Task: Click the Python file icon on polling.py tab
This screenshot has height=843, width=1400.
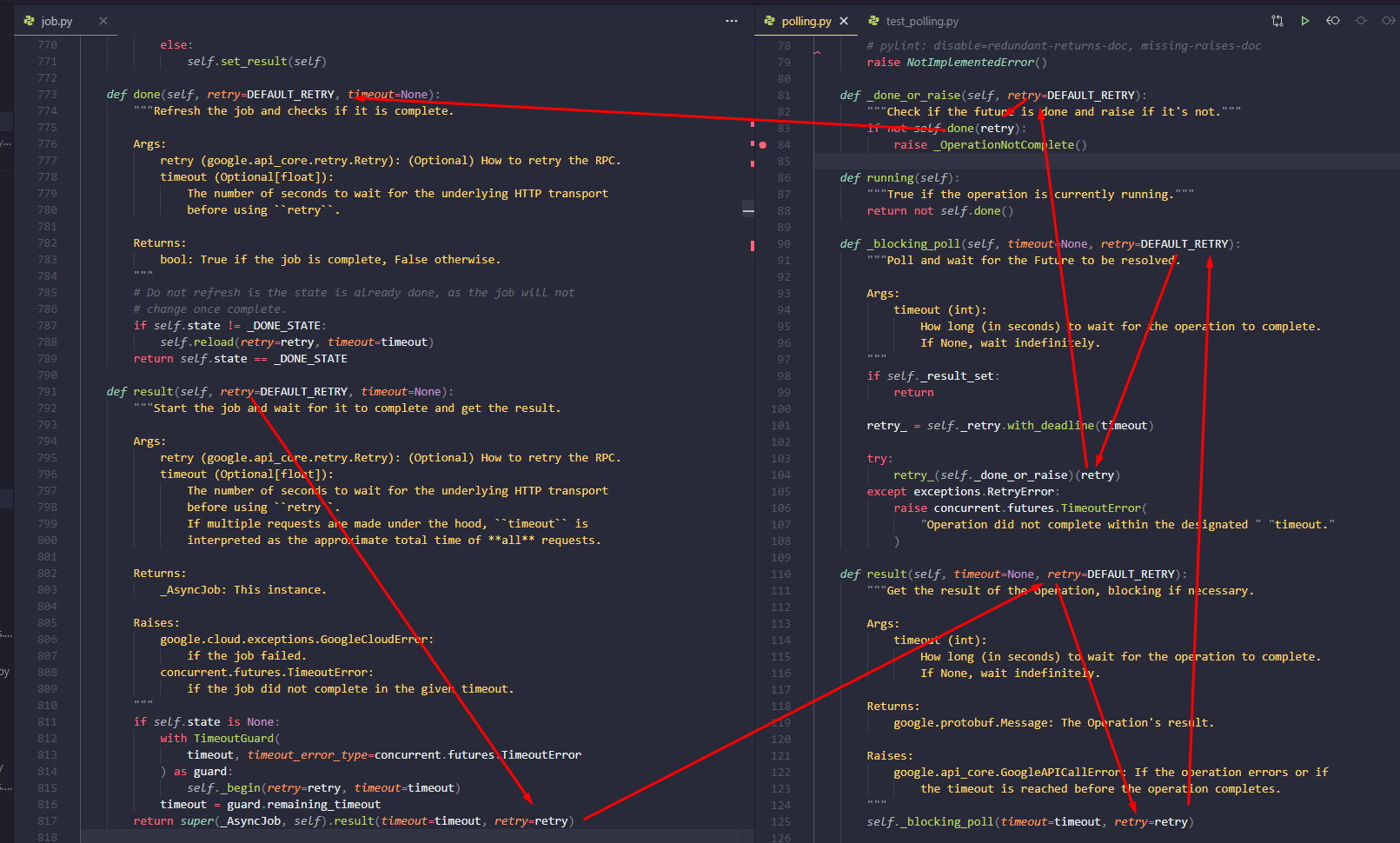Action: tap(769, 21)
